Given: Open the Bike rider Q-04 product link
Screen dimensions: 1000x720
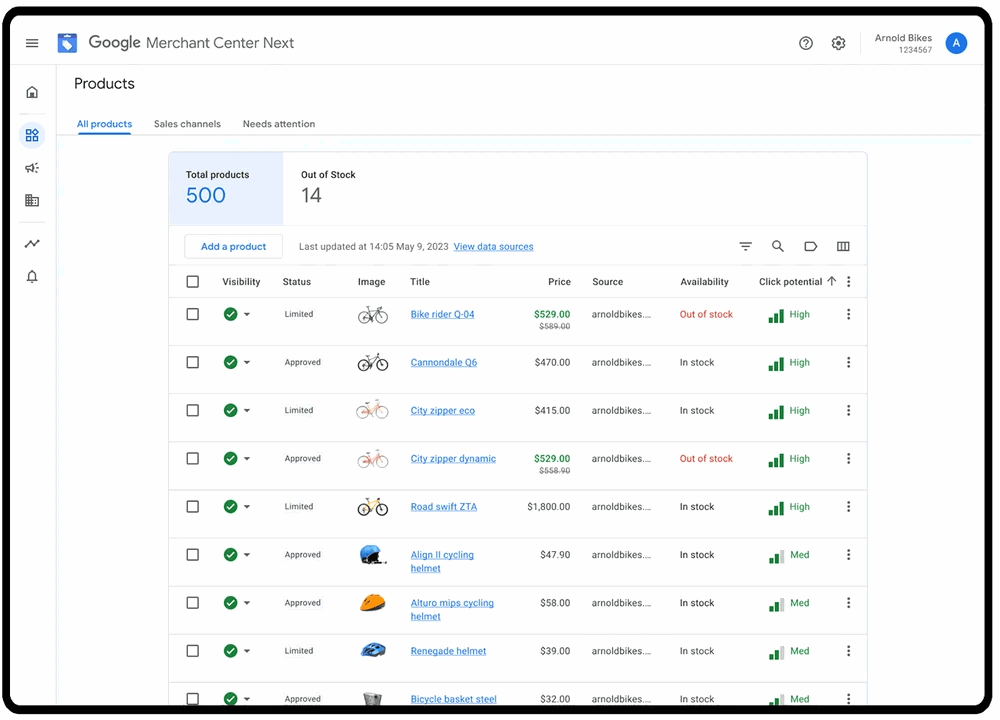Looking at the screenshot, I should click(x=442, y=314).
